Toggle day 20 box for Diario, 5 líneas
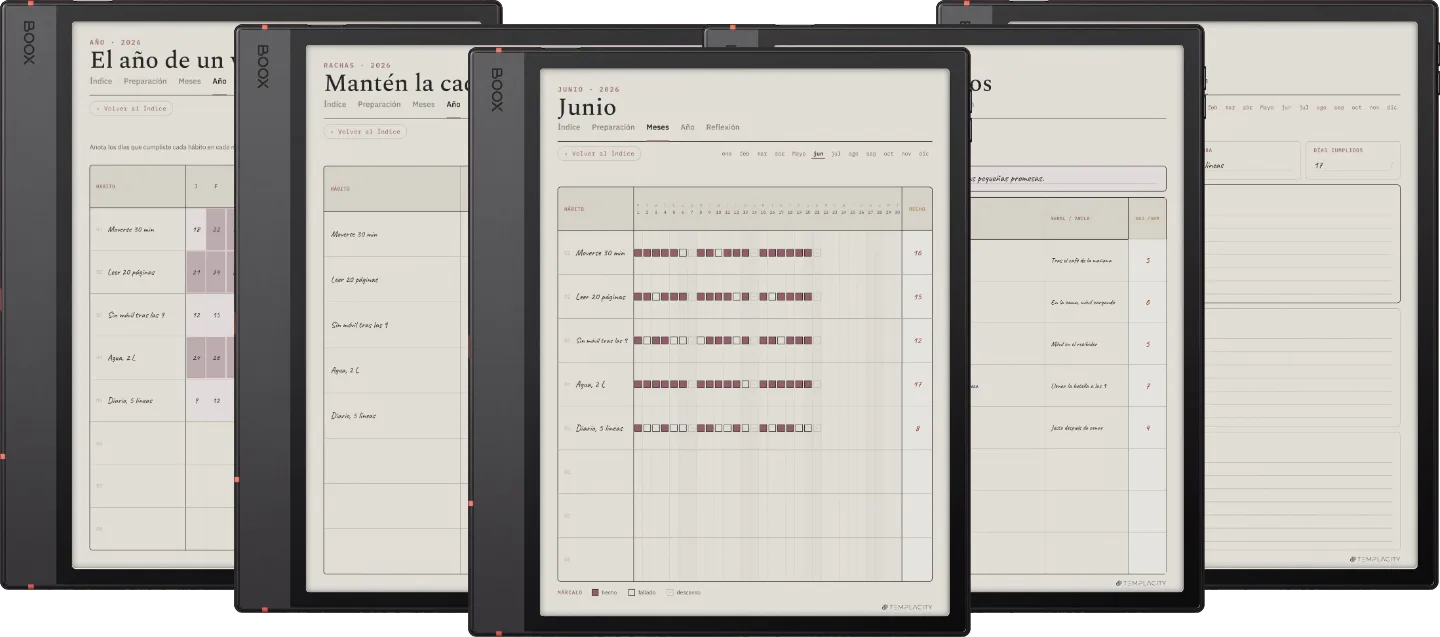The image size is (1440, 637). coord(808,428)
